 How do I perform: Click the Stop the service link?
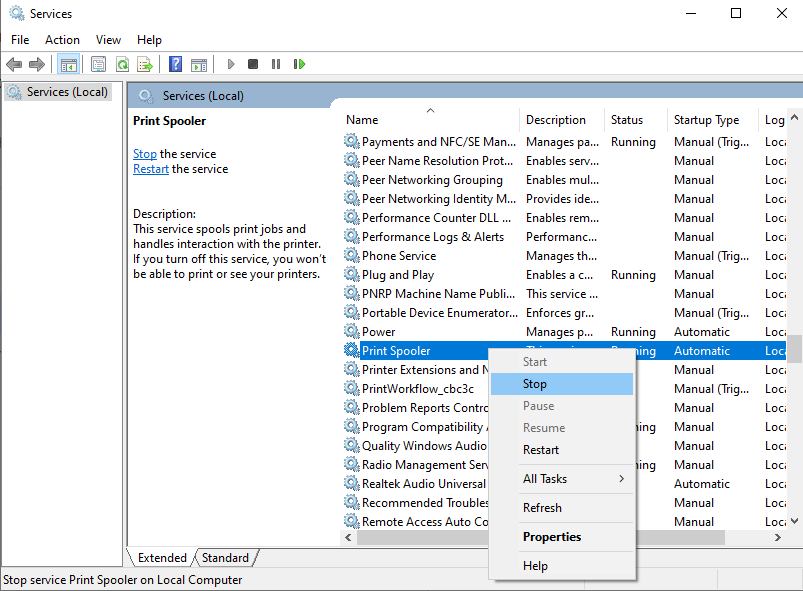[x=145, y=154]
